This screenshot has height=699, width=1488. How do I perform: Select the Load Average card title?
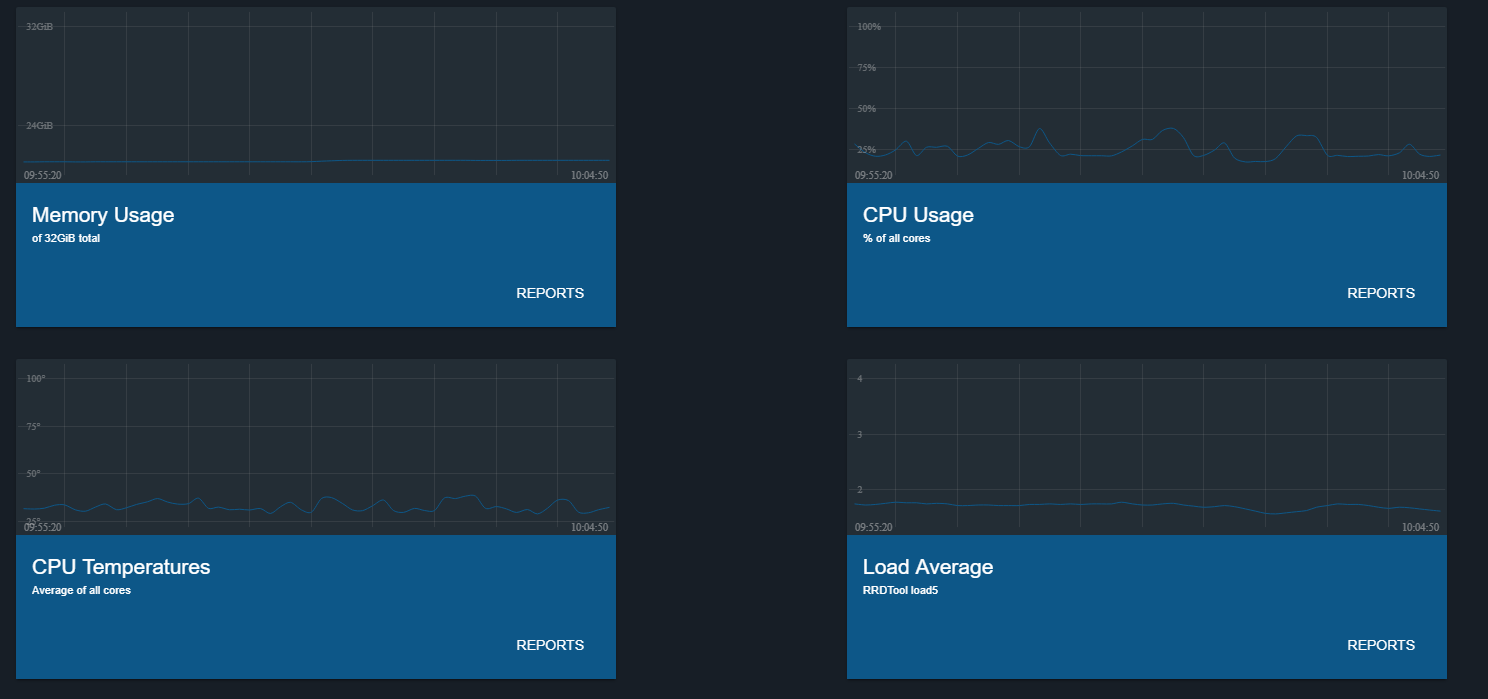tap(928, 567)
